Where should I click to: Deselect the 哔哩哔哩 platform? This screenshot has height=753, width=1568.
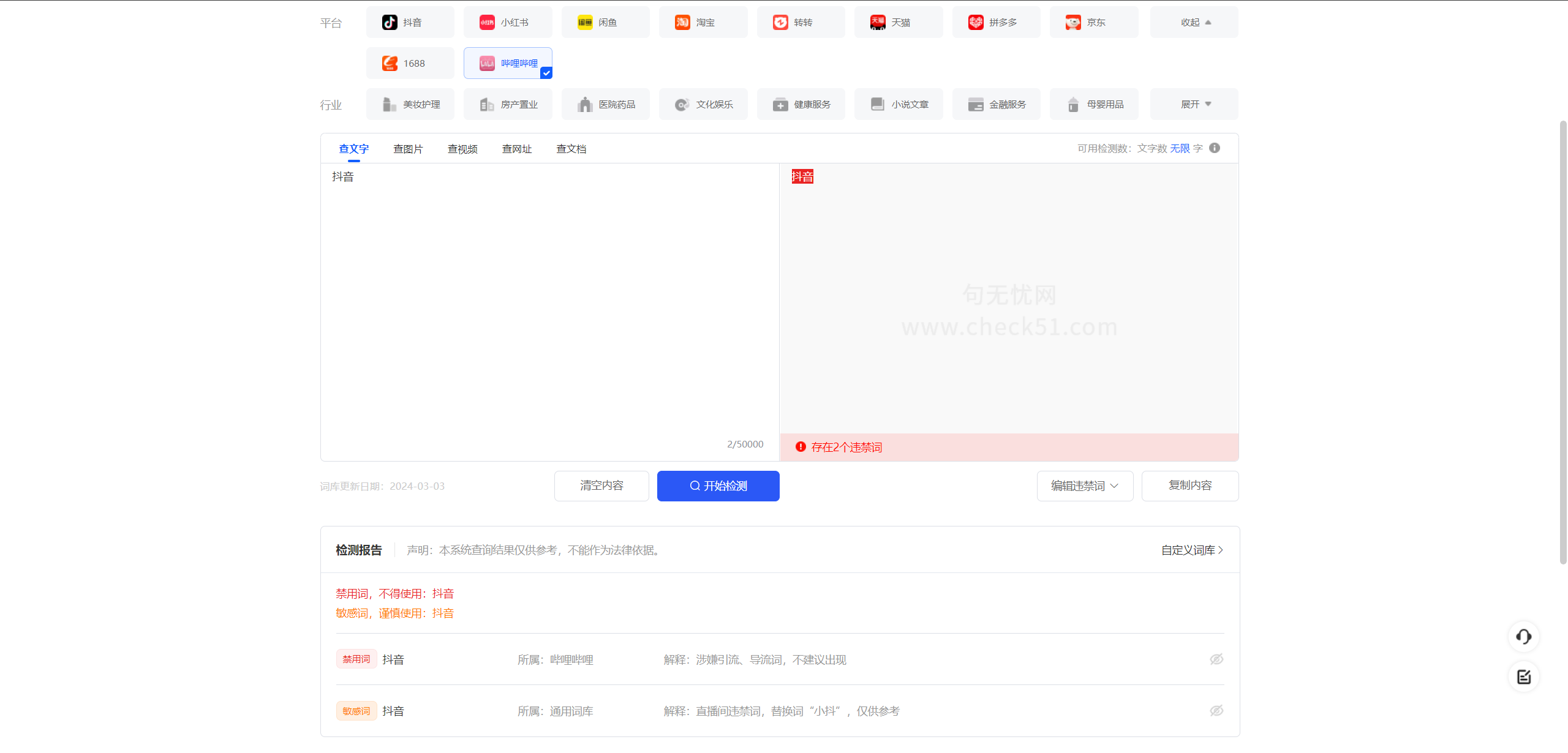pyautogui.click(x=508, y=63)
